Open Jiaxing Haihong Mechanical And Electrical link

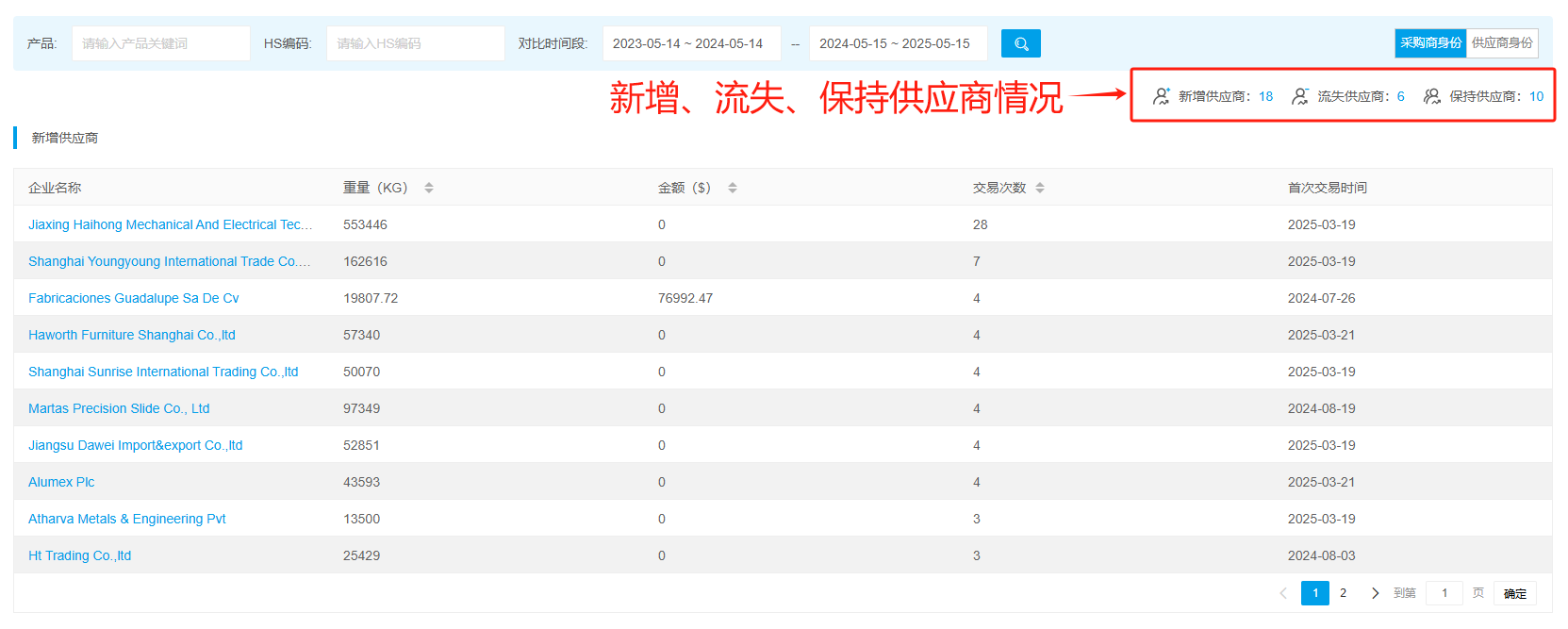170,224
